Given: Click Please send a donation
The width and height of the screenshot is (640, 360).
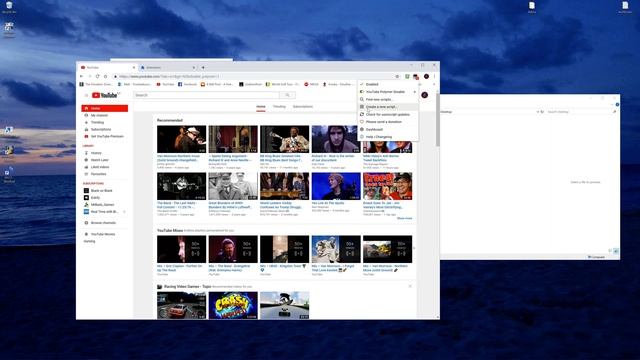Looking at the screenshot, I should (x=388, y=122).
